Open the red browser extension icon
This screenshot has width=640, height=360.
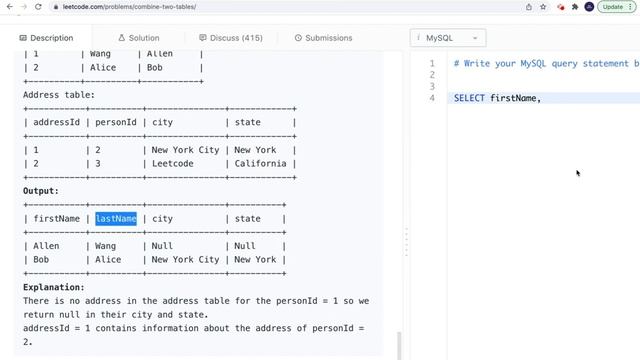click(561, 7)
